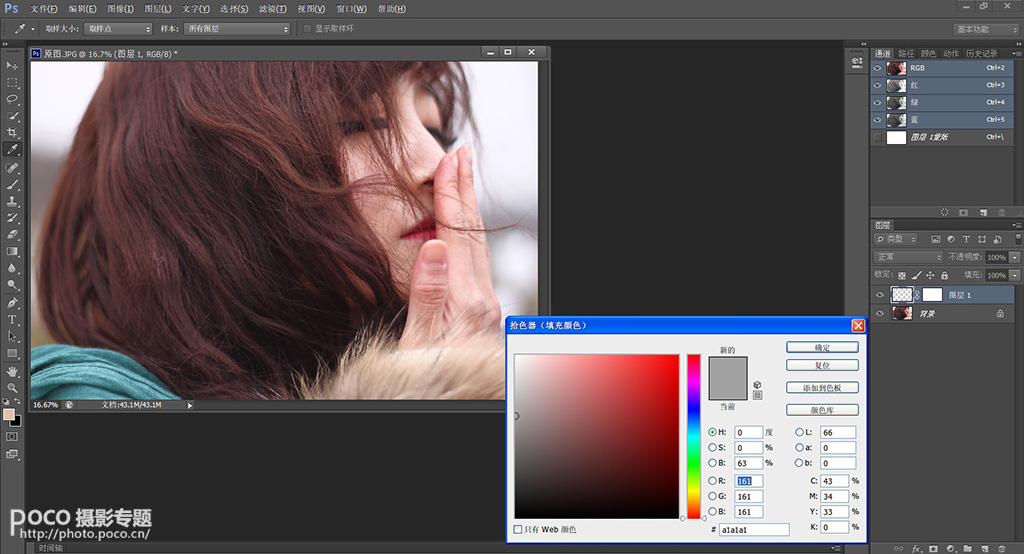Open 图像(I) menu
The width and height of the screenshot is (1024, 554).
(x=120, y=8)
